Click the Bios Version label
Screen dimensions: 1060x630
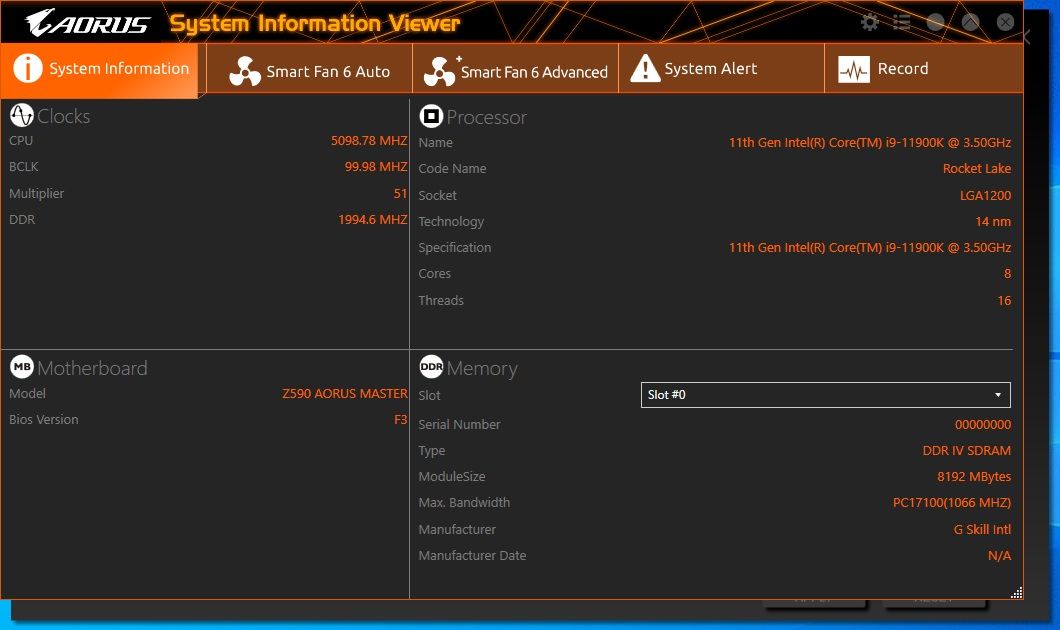pyautogui.click(x=44, y=420)
